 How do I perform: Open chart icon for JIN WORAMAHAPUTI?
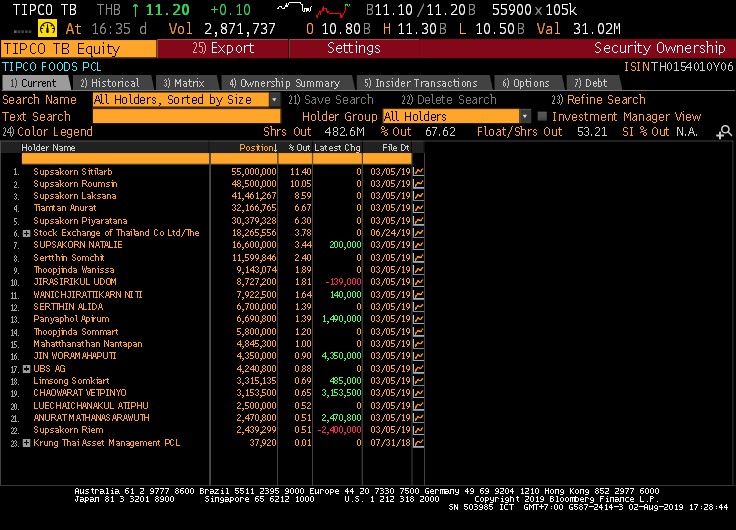[419, 356]
